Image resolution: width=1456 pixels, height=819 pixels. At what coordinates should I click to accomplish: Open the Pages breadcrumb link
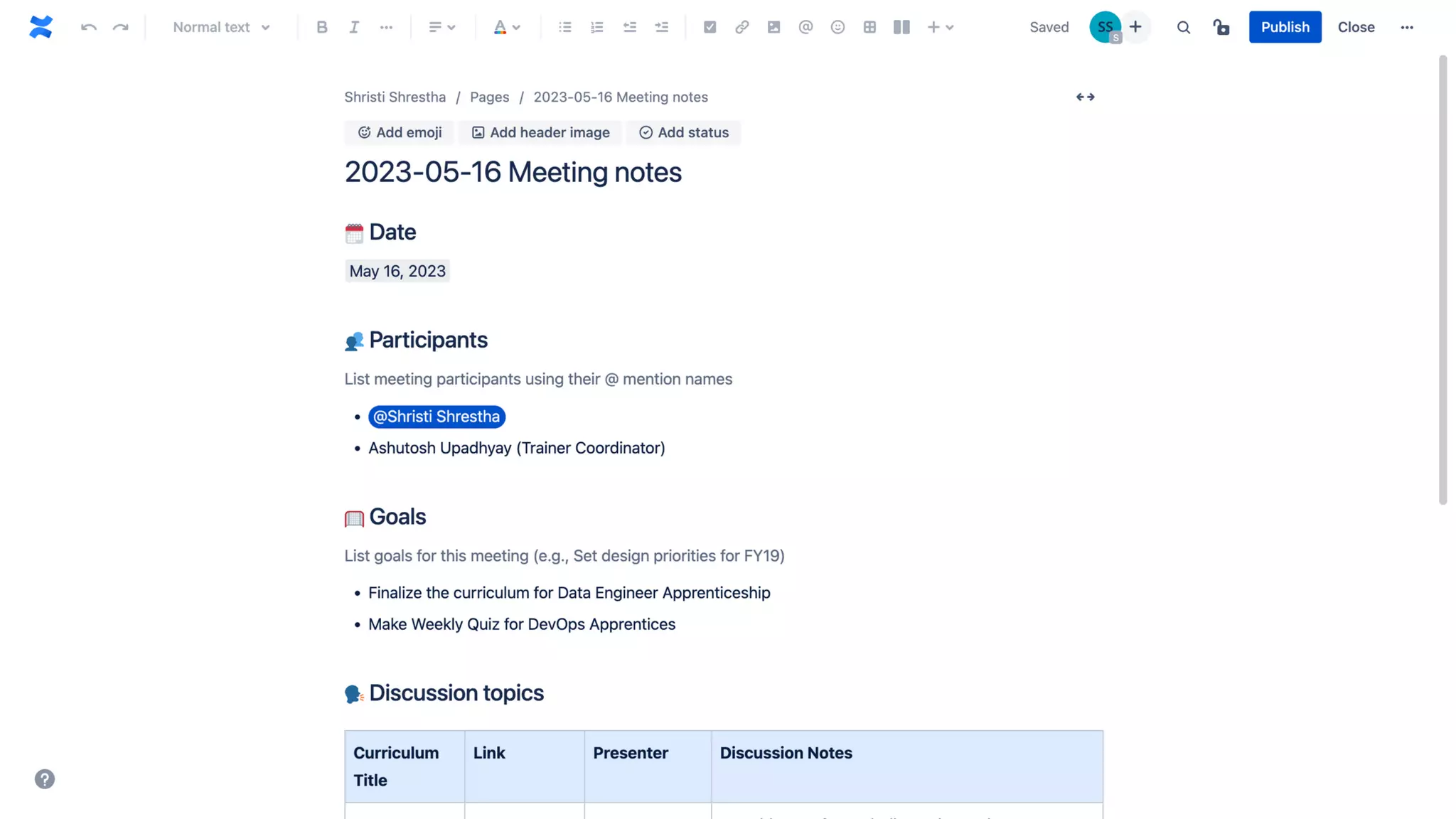(x=489, y=97)
